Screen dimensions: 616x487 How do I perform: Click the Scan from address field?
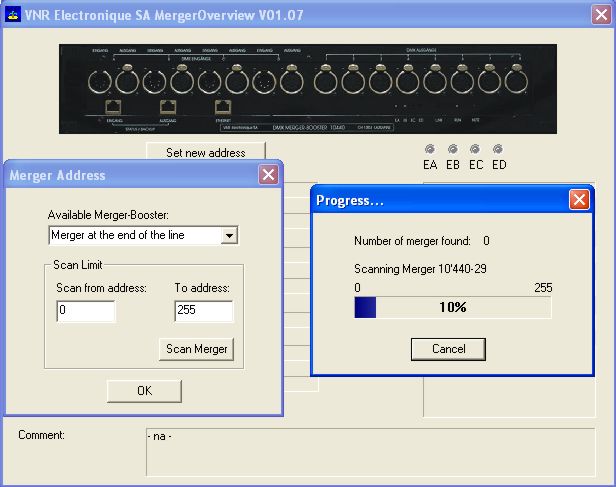coord(86,311)
